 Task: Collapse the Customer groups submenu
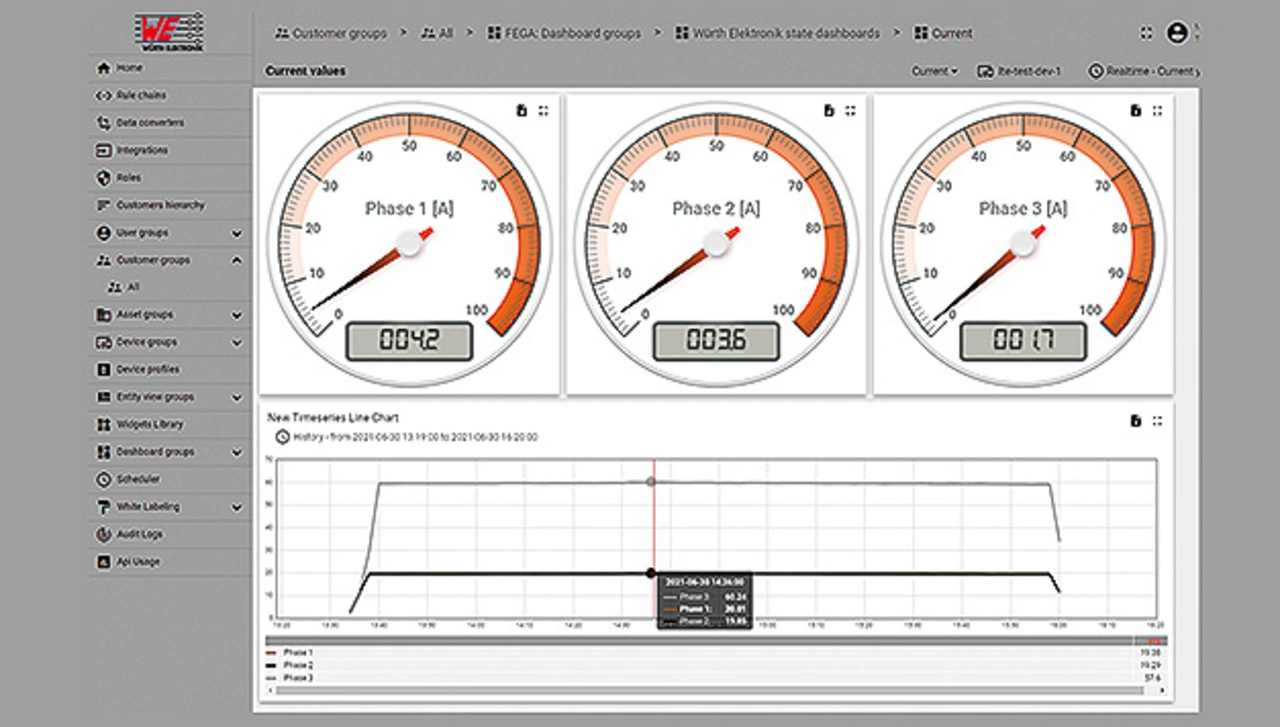[x=237, y=261]
